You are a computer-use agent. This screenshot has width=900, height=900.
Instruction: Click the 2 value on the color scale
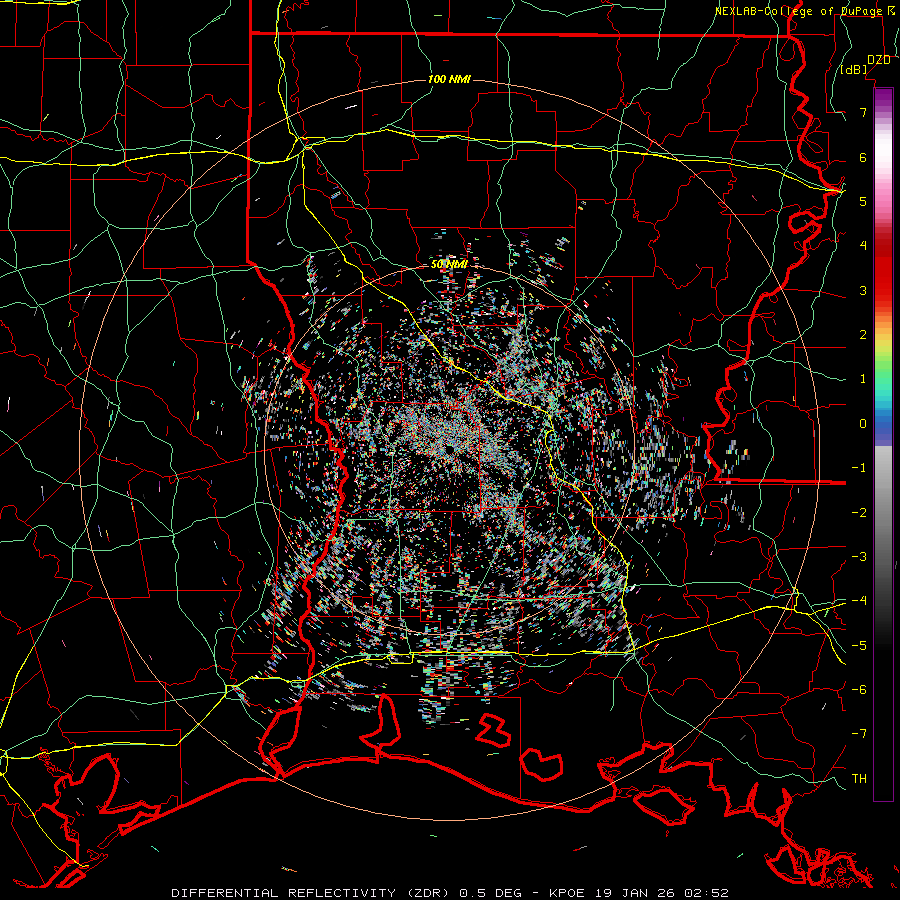[863, 335]
